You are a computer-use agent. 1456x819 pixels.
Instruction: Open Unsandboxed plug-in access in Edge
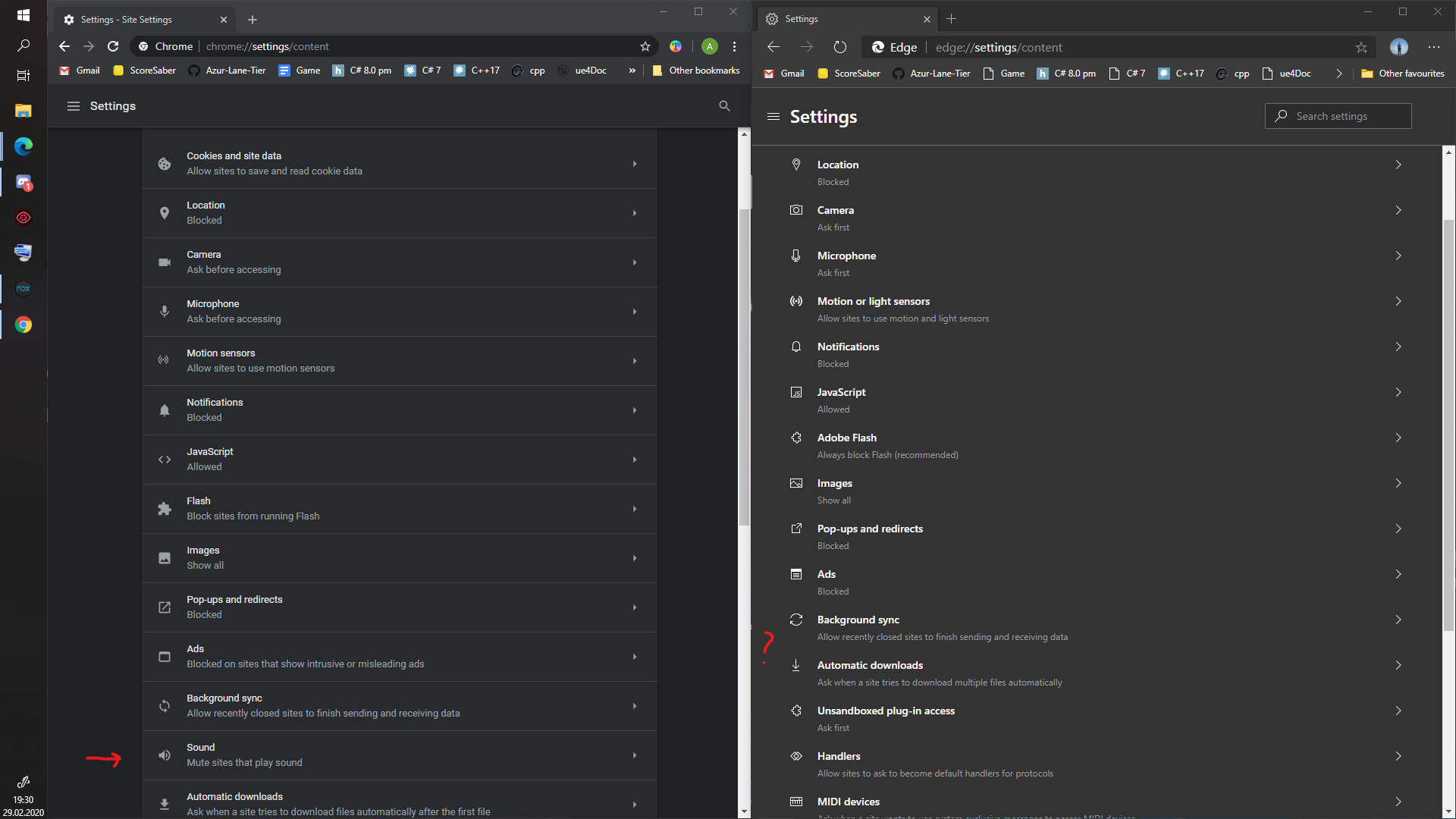pyautogui.click(x=1097, y=719)
